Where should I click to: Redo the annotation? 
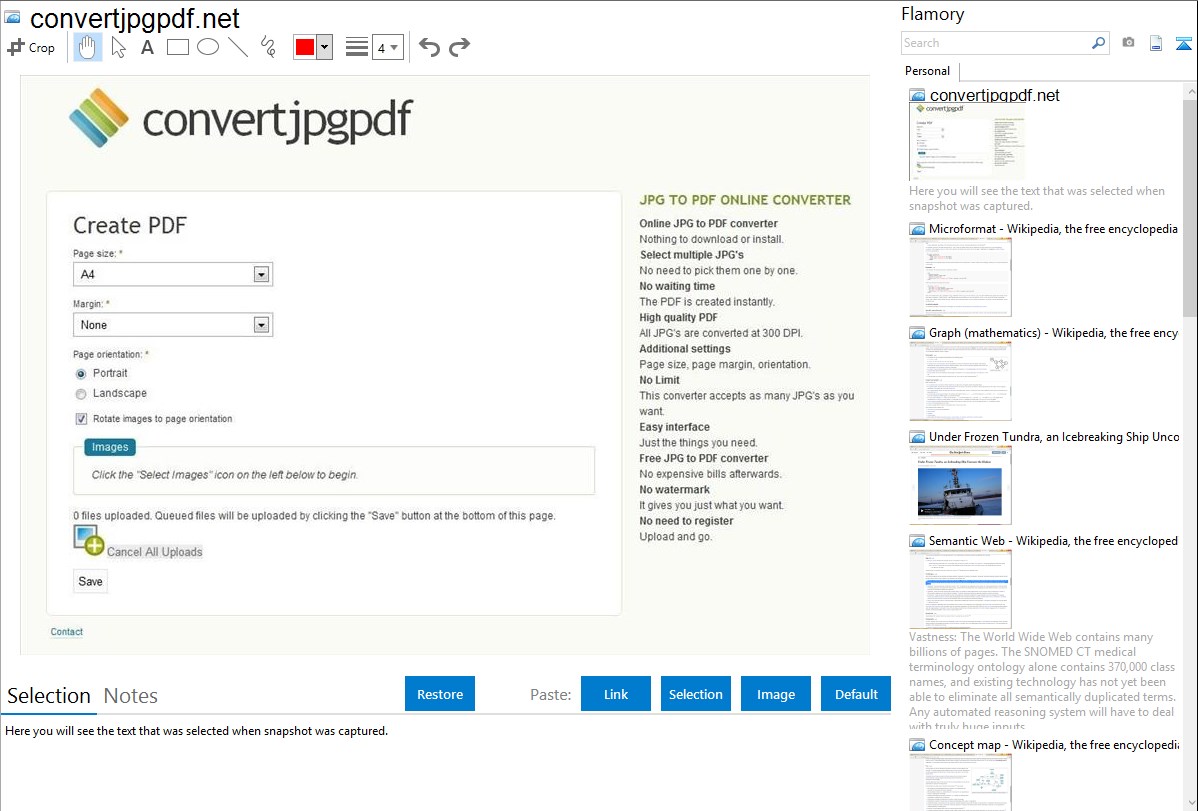459,47
